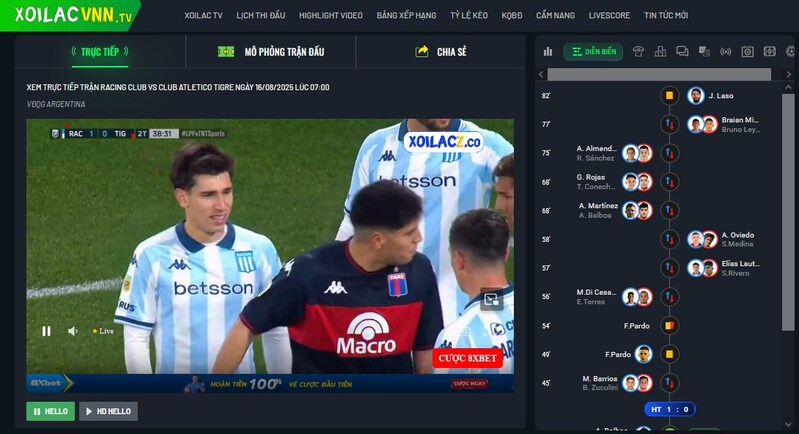
Task: Open the live broadcast signal icon tab
Action: click(x=726, y=51)
